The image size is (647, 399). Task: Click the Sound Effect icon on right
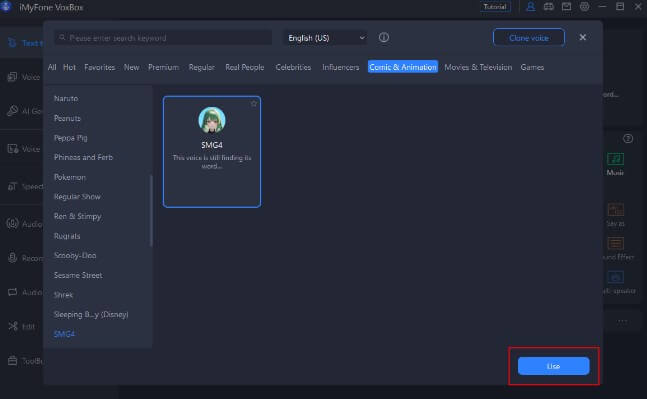615,243
